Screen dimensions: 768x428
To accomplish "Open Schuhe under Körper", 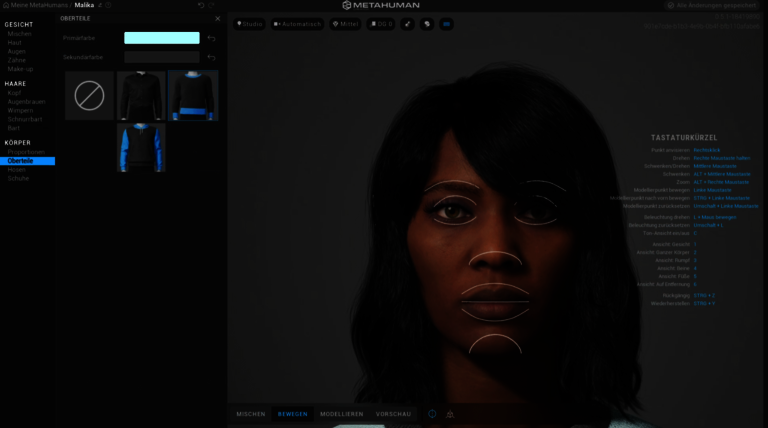I will pos(19,179).
